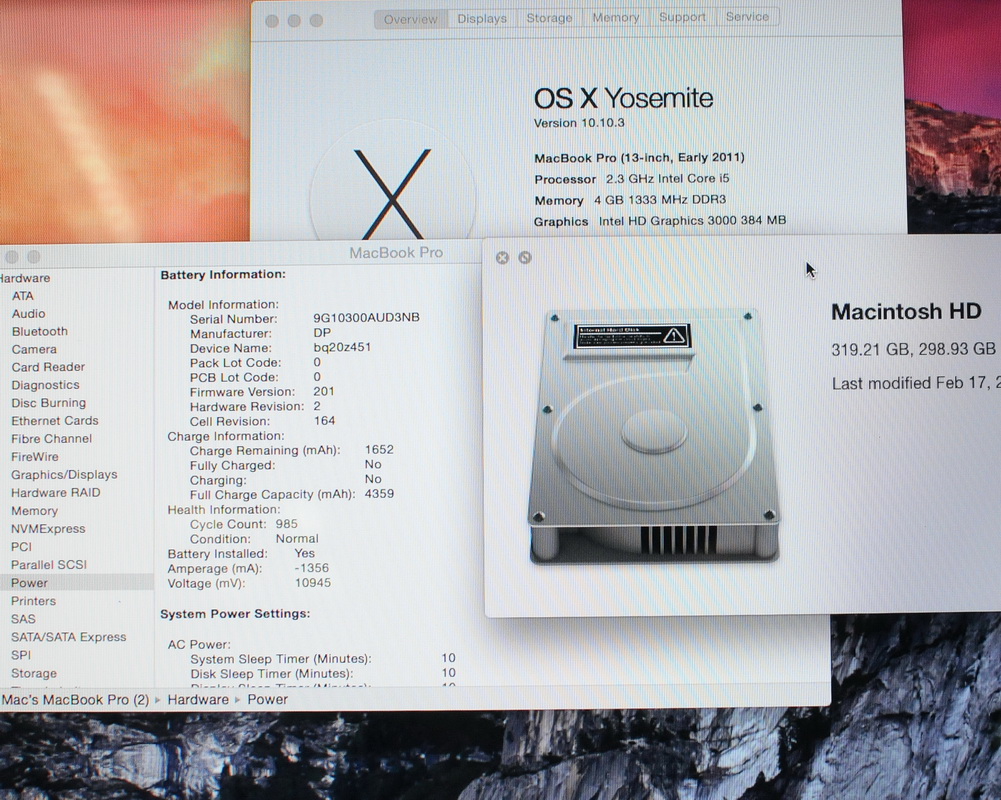
Task: Select Hardware RAID in the sidebar
Action: pyautogui.click(x=56, y=492)
